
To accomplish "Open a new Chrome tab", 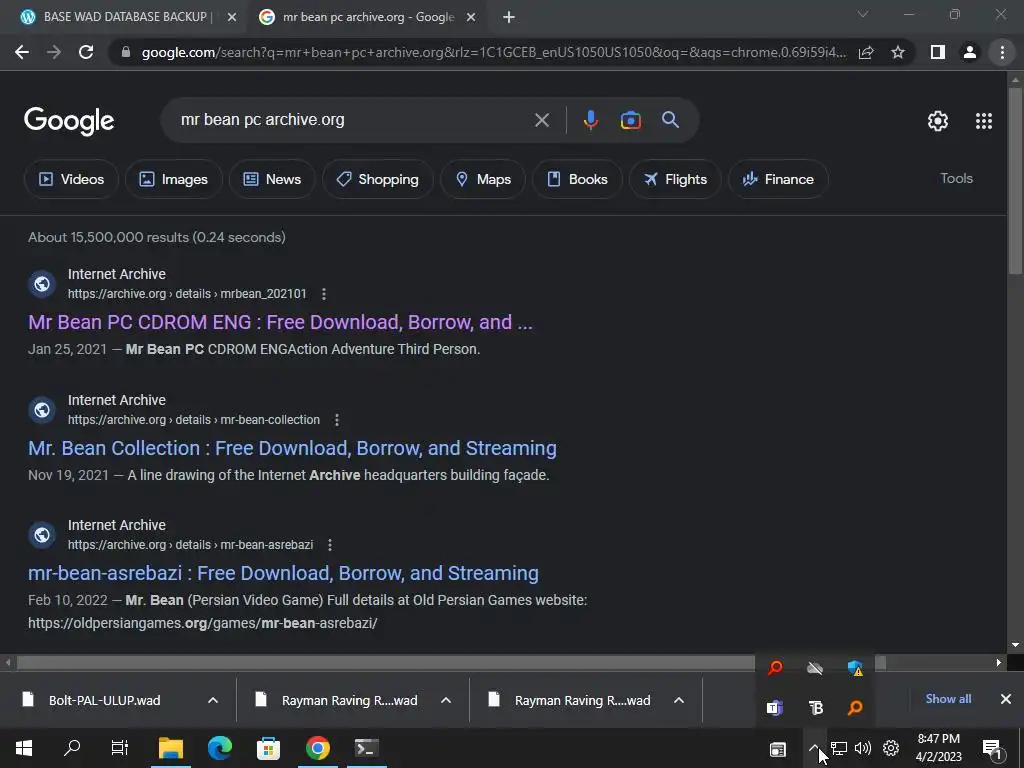I will click(509, 17).
